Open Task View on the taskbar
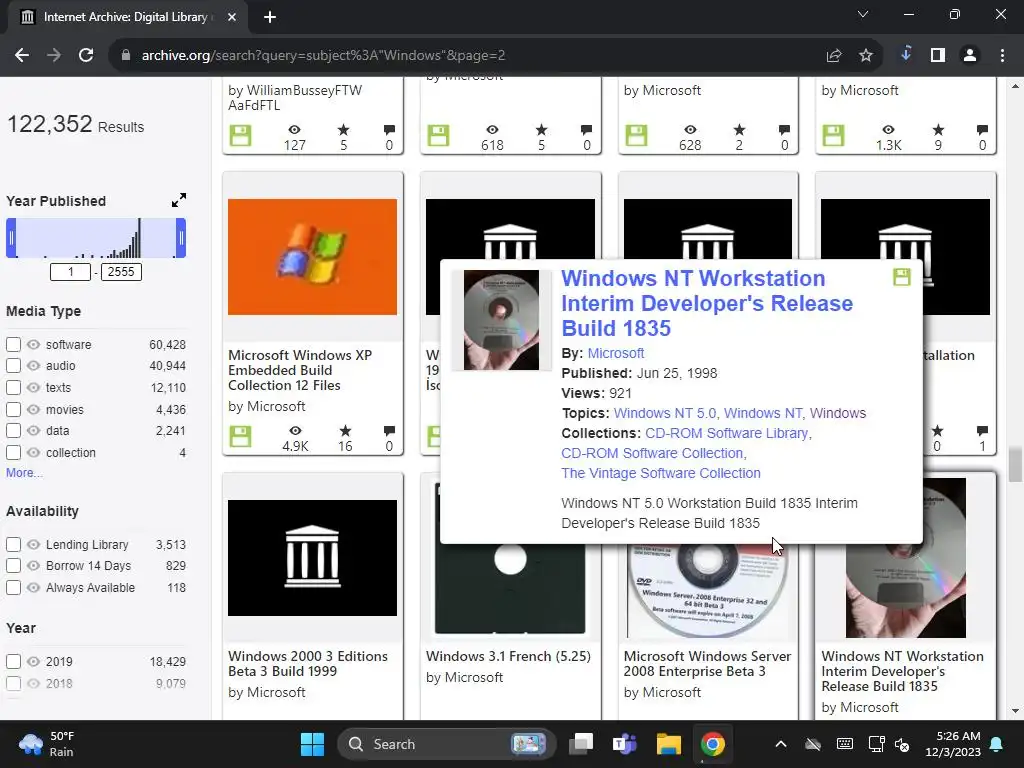The height and width of the screenshot is (768, 1024). pyautogui.click(x=581, y=744)
